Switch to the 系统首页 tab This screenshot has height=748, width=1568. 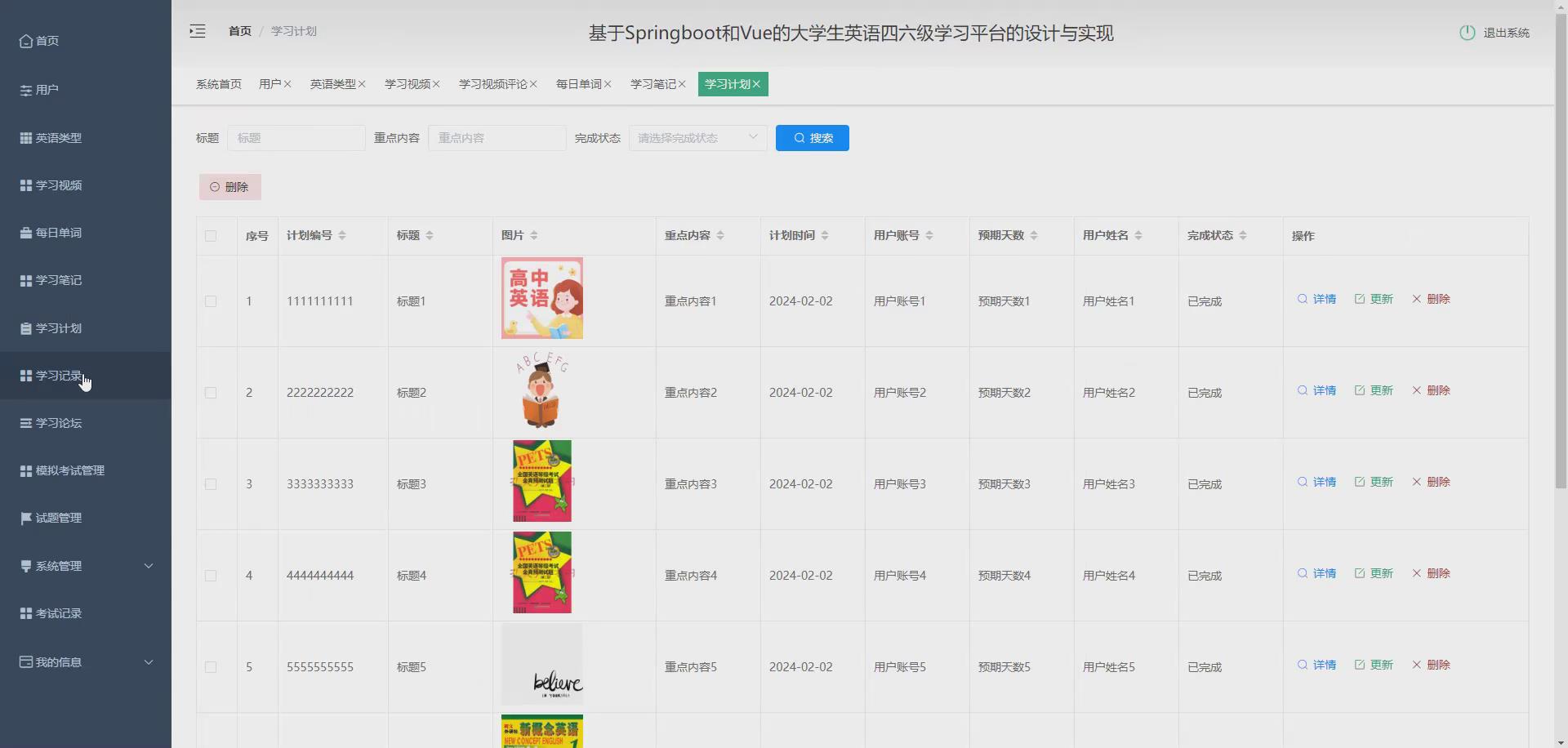click(x=219, y=84)
